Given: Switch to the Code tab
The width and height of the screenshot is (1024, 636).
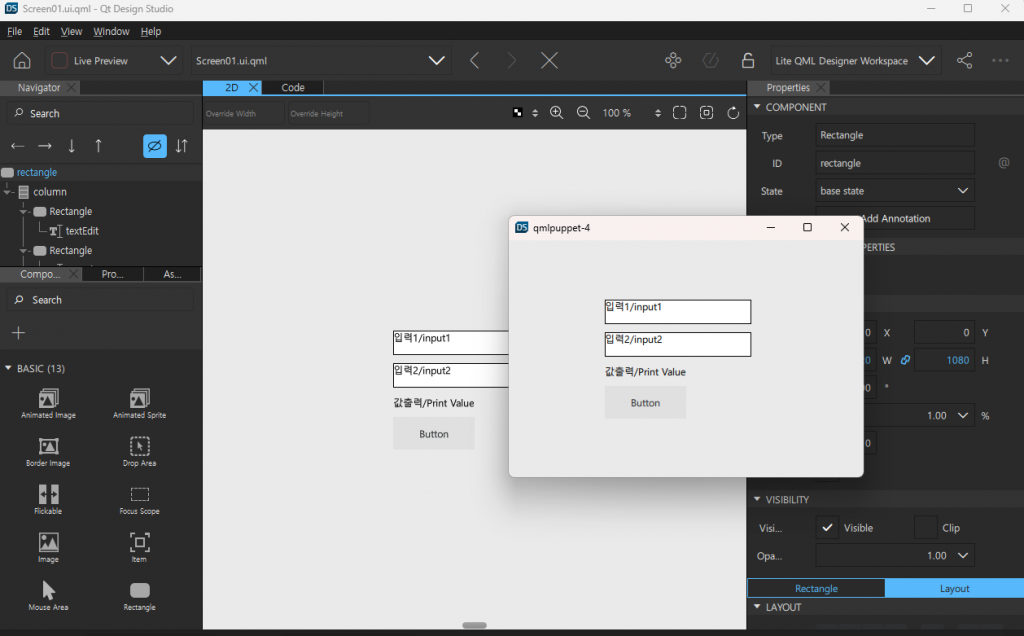Looking at the screenshot, I should click(x=293, y=88).
